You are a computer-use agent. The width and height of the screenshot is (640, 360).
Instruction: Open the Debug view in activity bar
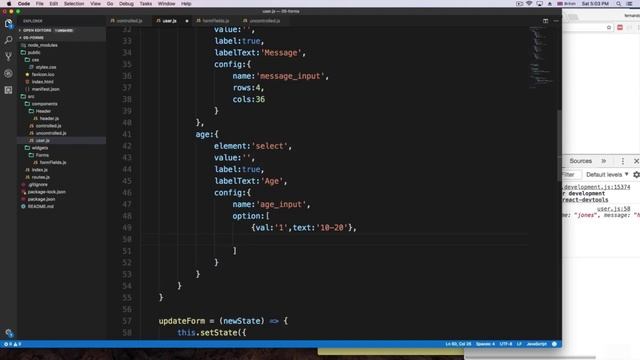[x=9, y=73]
